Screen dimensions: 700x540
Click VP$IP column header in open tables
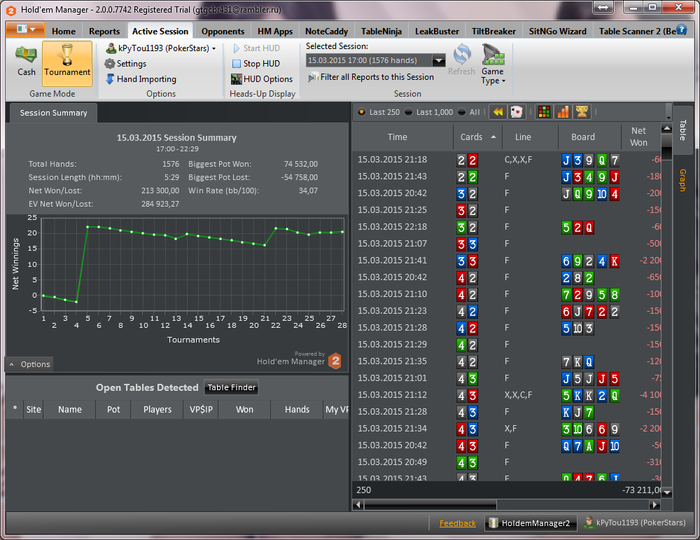pos(201,409)
